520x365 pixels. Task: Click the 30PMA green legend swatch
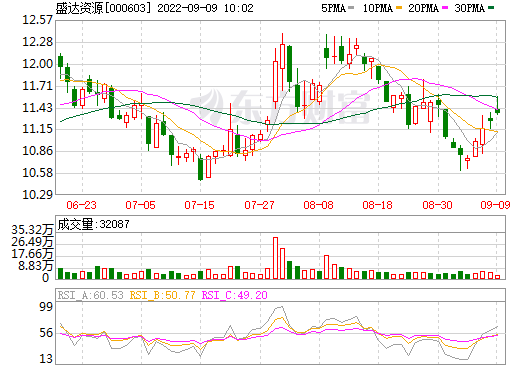(491, 8)
